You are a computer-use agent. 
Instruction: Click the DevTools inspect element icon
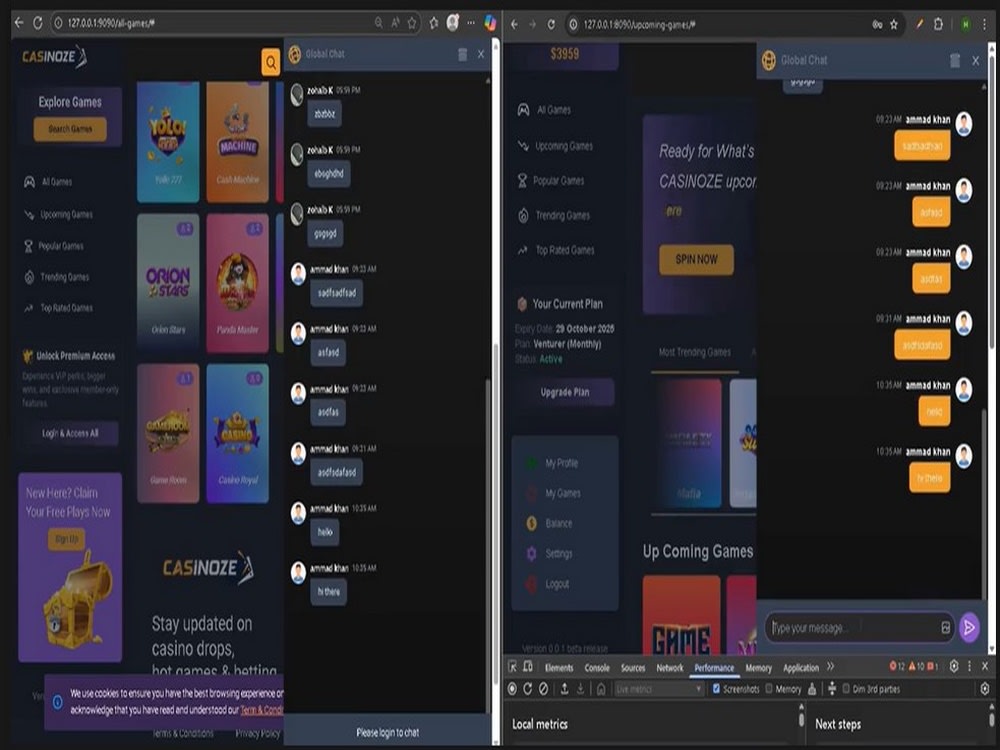pos(512,667)
